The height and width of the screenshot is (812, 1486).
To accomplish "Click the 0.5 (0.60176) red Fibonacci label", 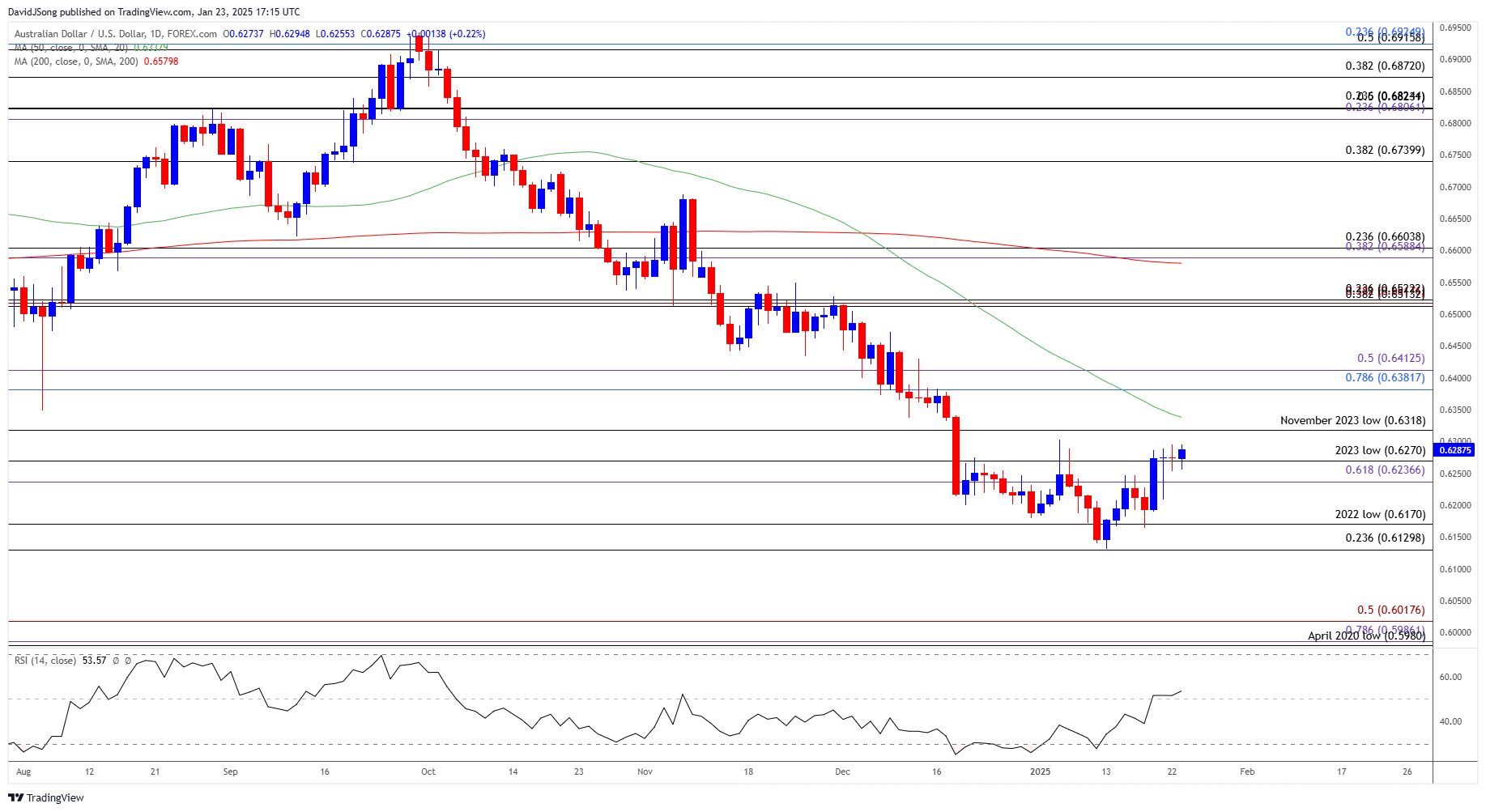I will click(1390, 610).
